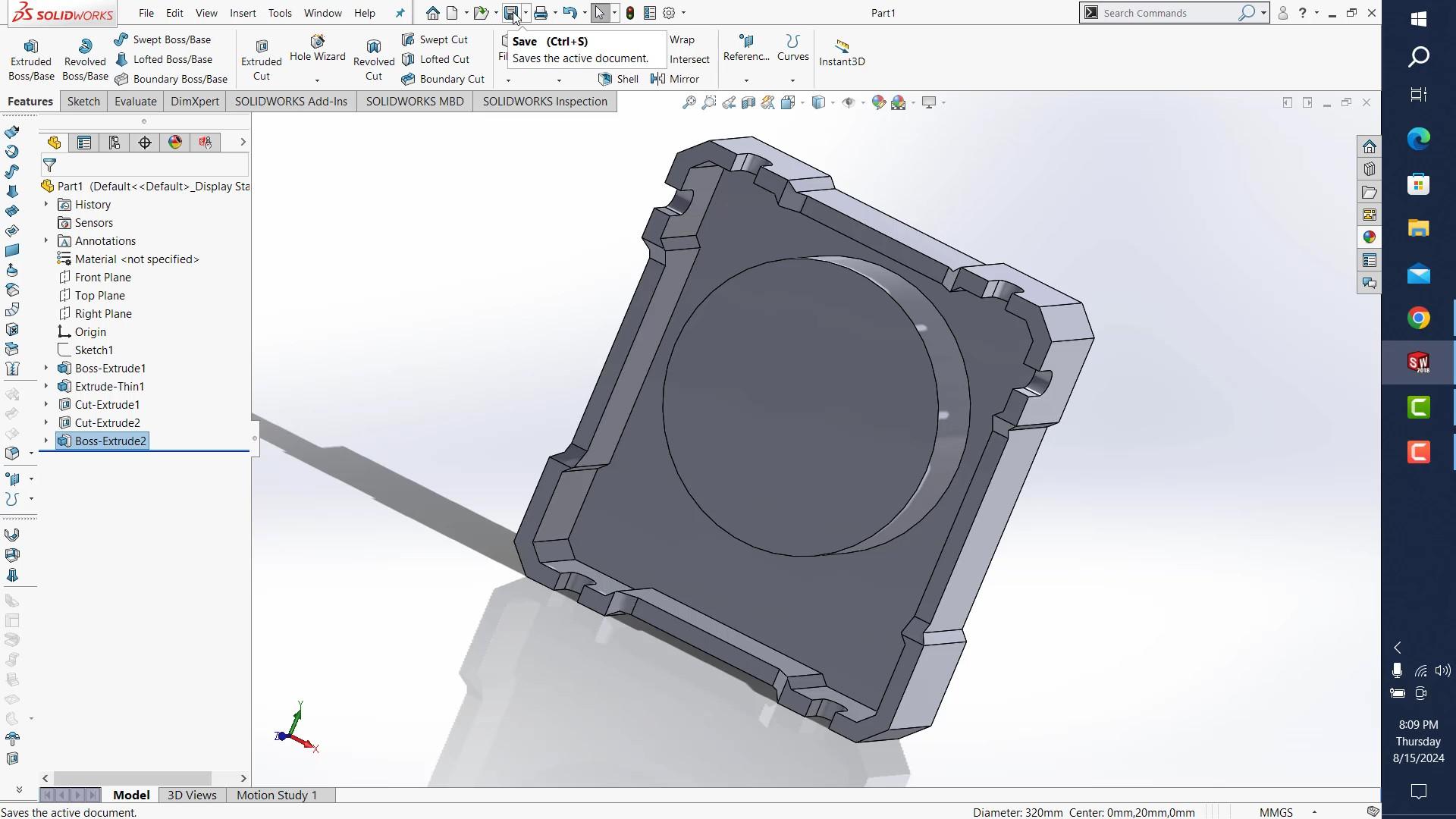Image resolution: width=1456 pixels, height=819 pixels.
Task: Switch to the Sketch tab
Action: 83,102
